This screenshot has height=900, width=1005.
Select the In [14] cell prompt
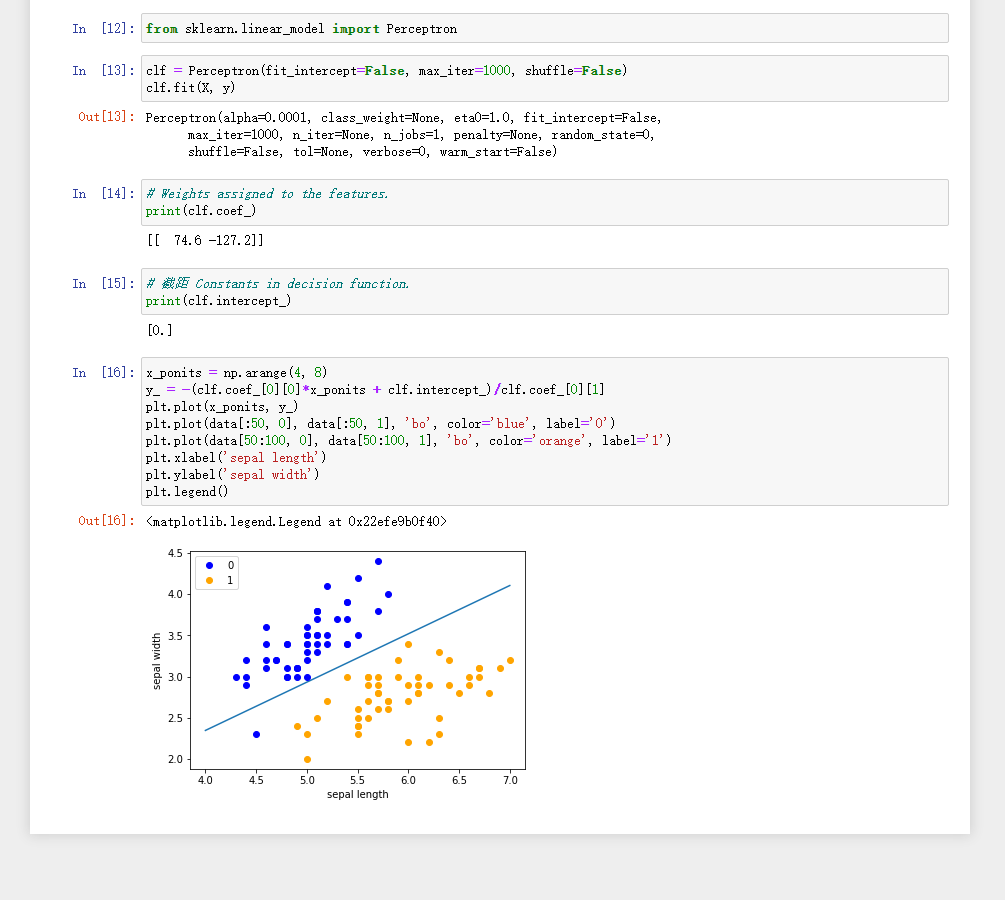[103, 194]
